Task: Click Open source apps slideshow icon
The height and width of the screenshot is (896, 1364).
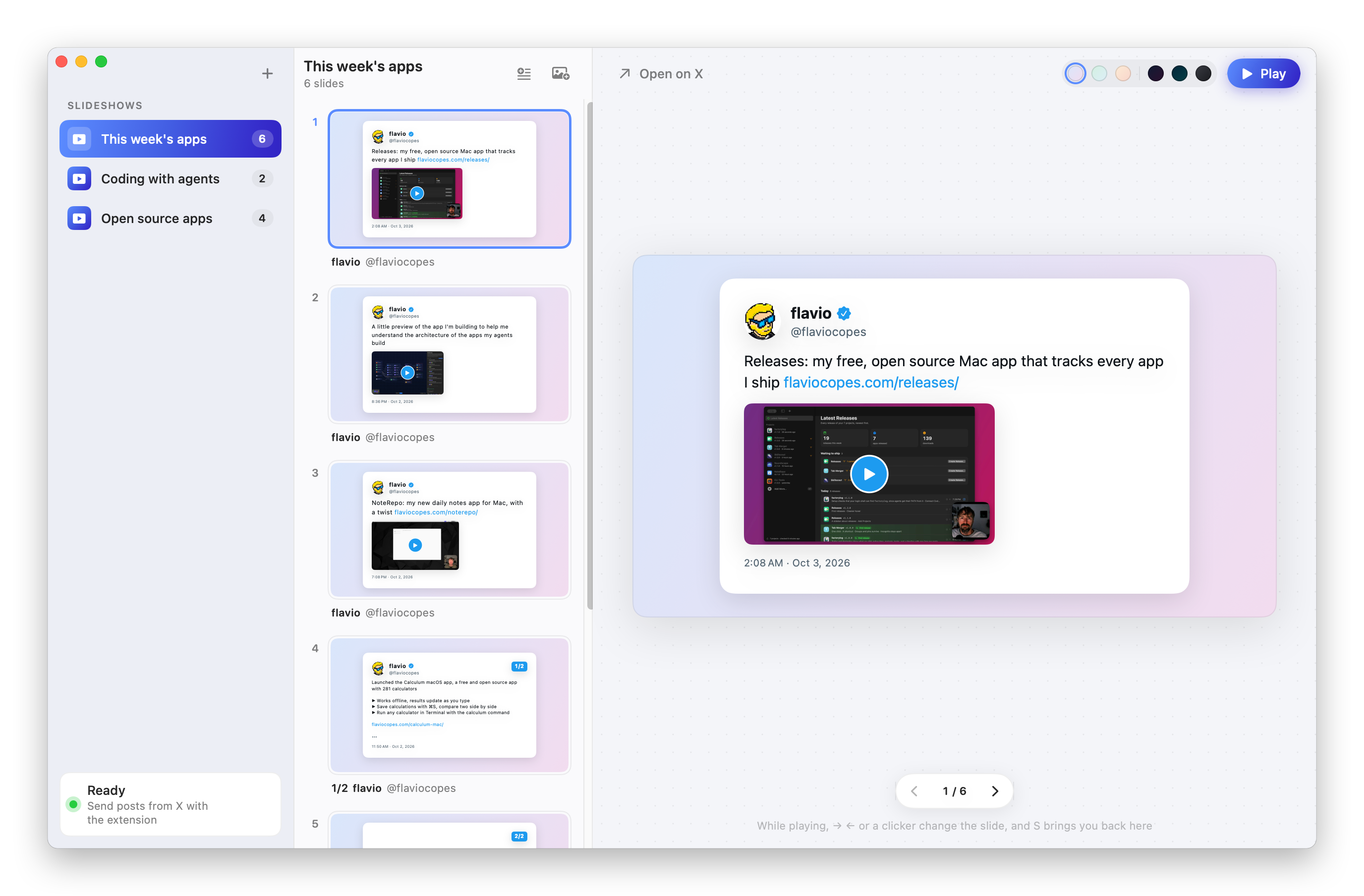Action: [x=79, y=218]
